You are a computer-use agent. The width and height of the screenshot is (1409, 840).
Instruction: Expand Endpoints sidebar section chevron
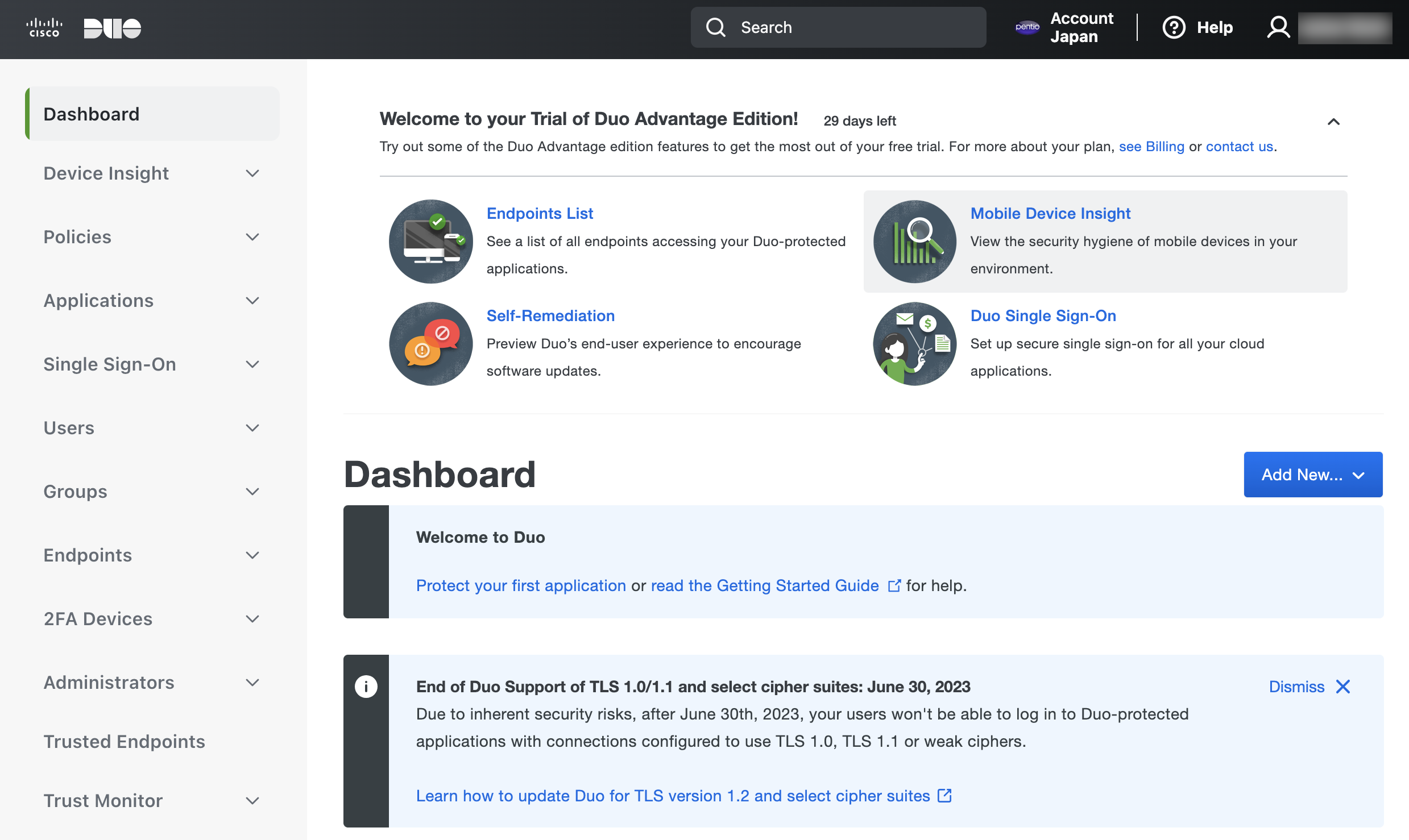point(252,555)
